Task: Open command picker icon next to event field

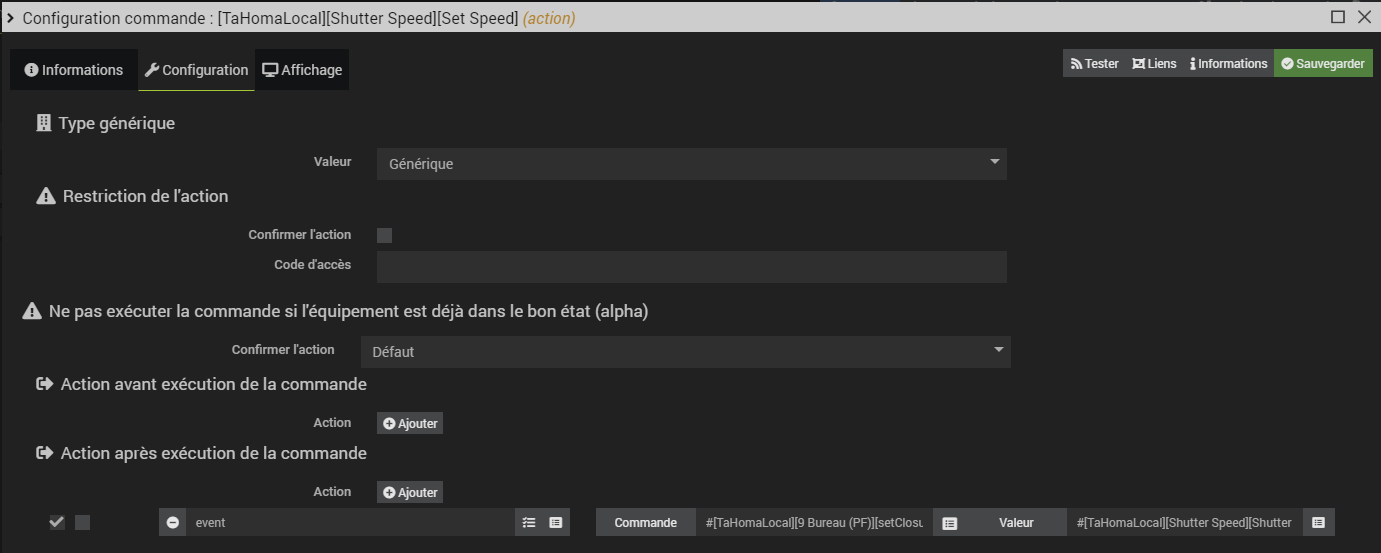Action: pos(556,522)
